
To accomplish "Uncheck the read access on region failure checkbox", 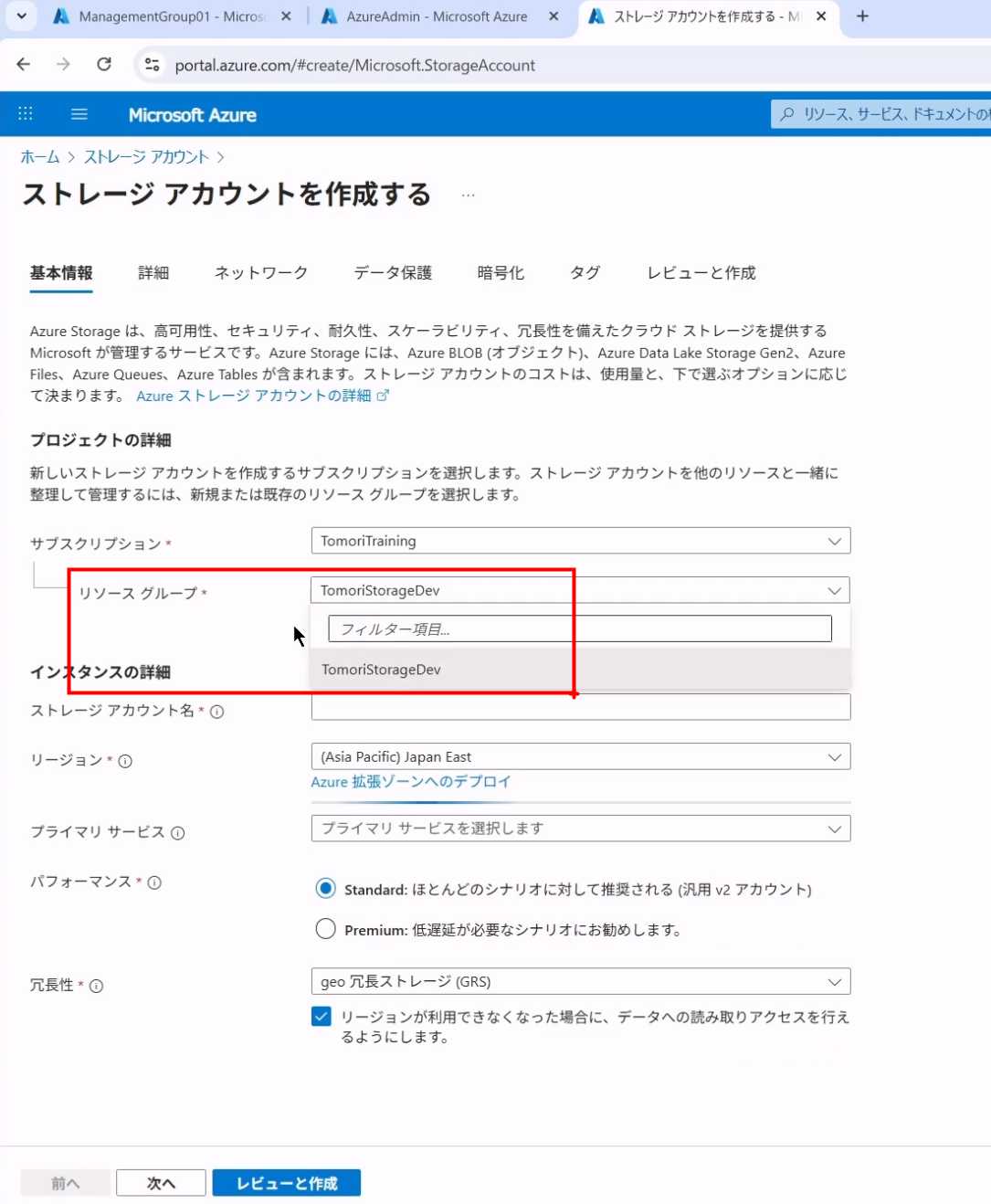I will click(x=322, y=1017).
